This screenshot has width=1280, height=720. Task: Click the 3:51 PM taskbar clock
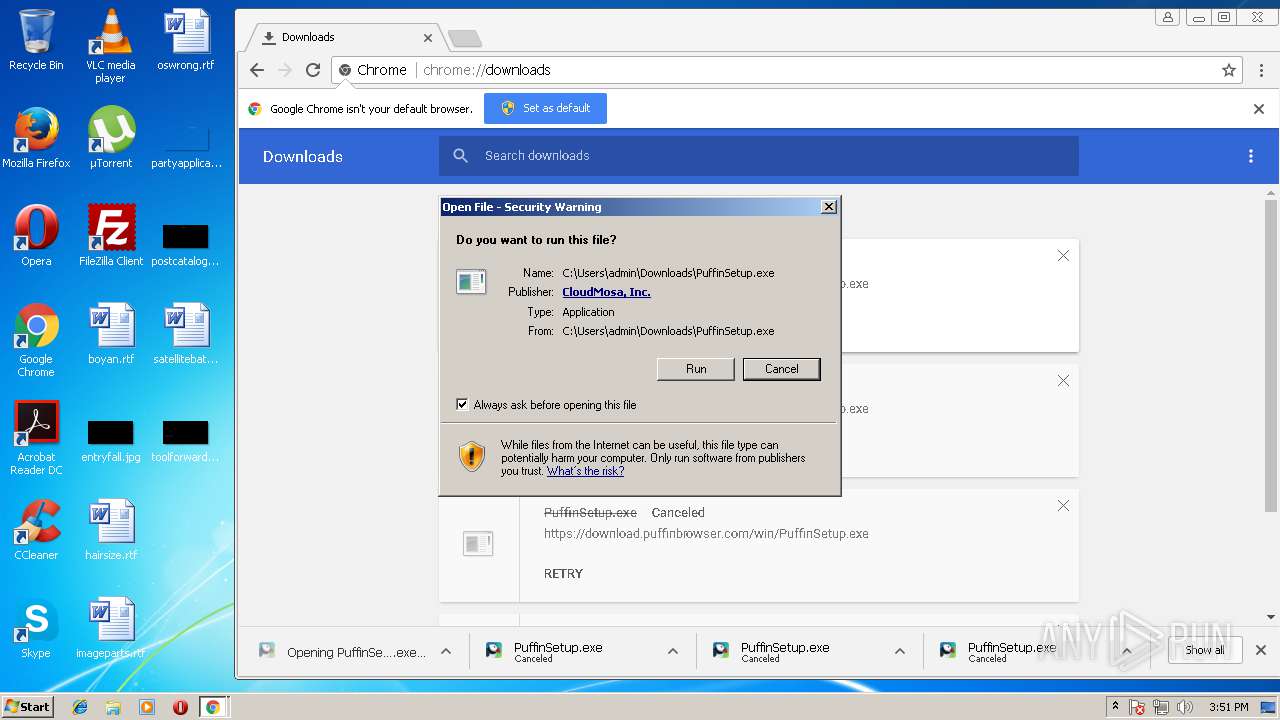click(1228, 707)
